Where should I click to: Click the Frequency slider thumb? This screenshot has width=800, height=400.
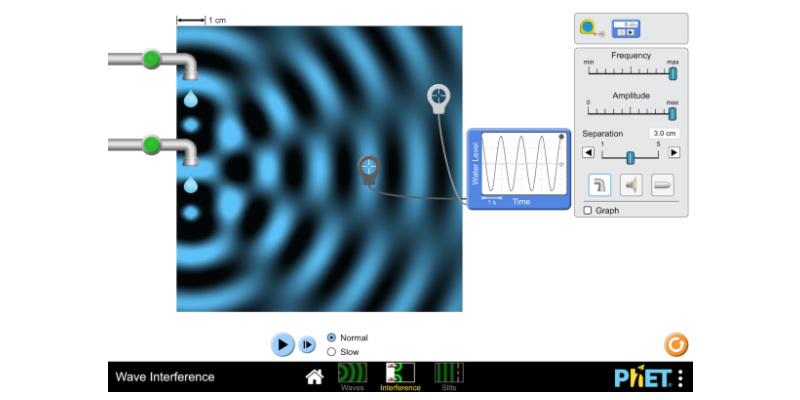click(672, 73)
